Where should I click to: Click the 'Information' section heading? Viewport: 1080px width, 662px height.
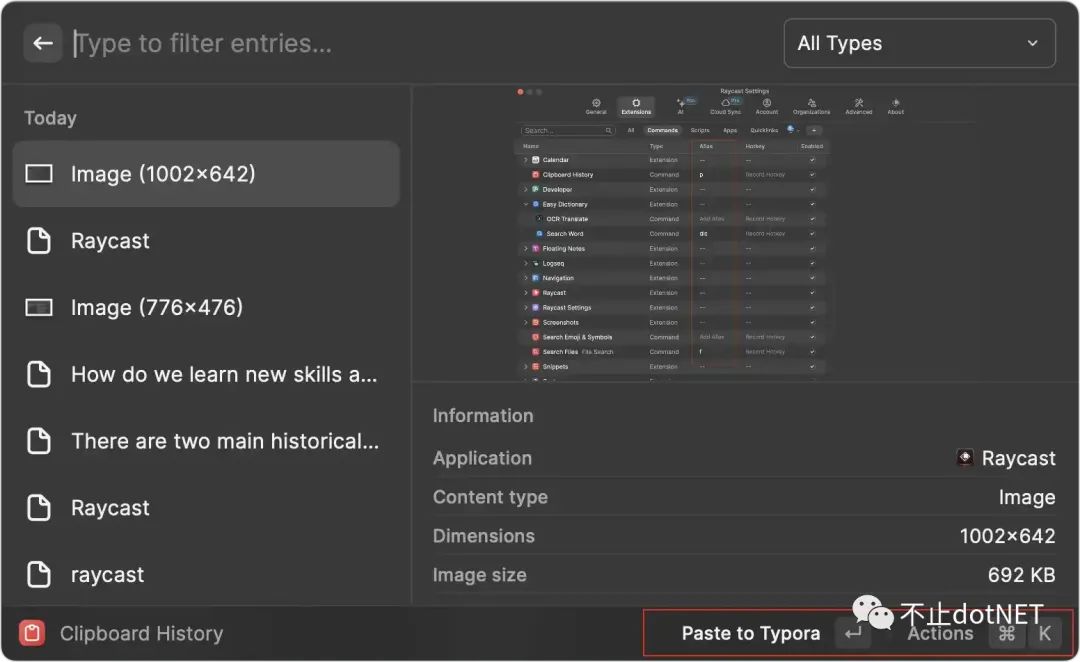(483, 416)
